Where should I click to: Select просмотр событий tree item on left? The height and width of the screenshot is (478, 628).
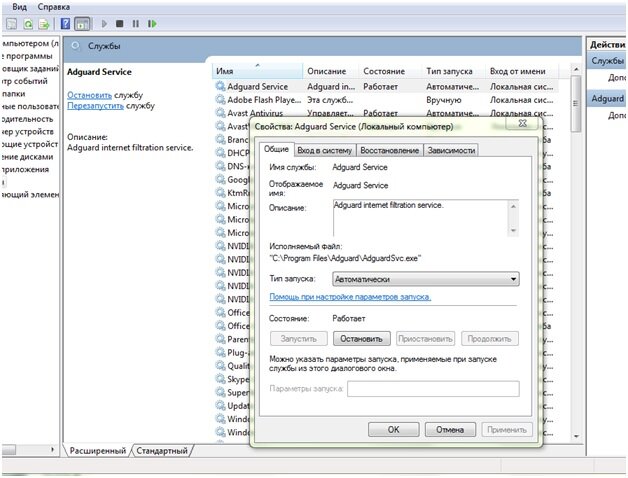(24, 81)
